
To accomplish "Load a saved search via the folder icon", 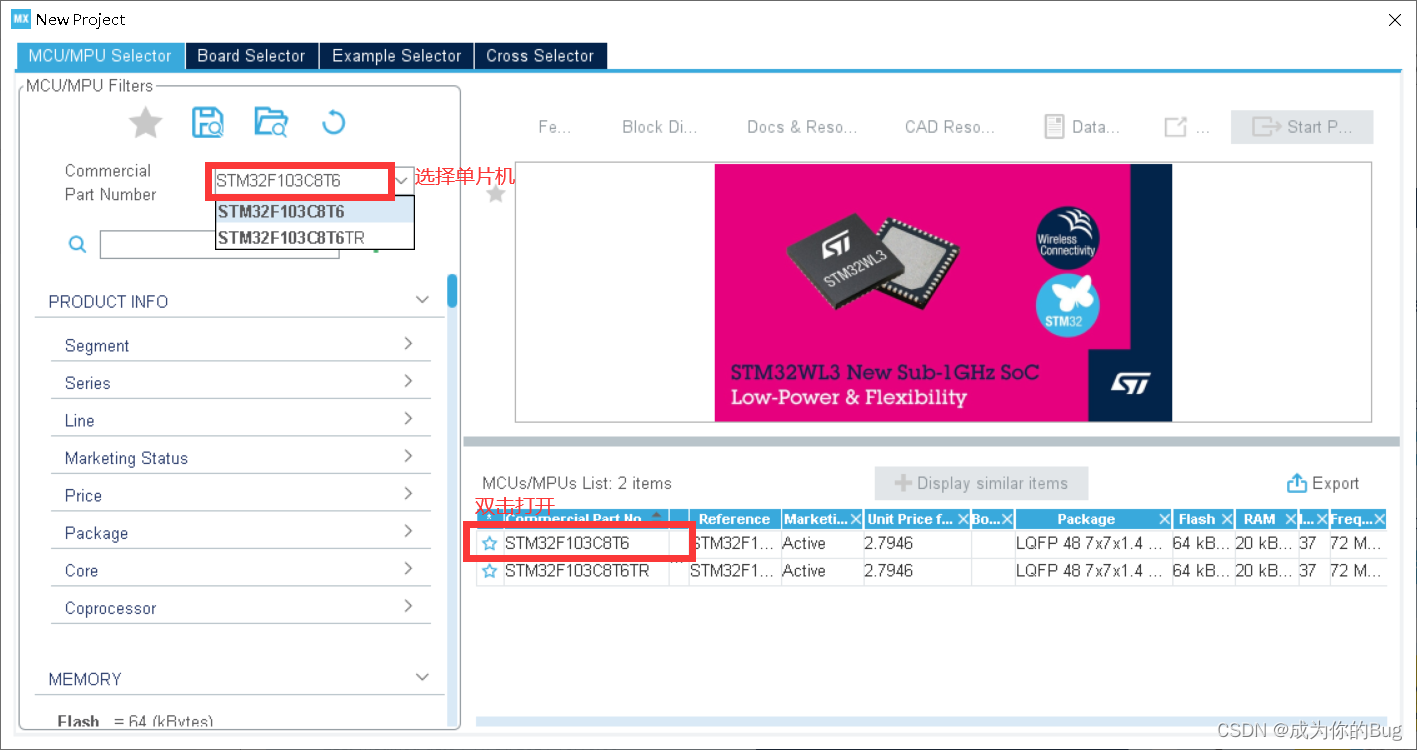I will tap(271, 123).
